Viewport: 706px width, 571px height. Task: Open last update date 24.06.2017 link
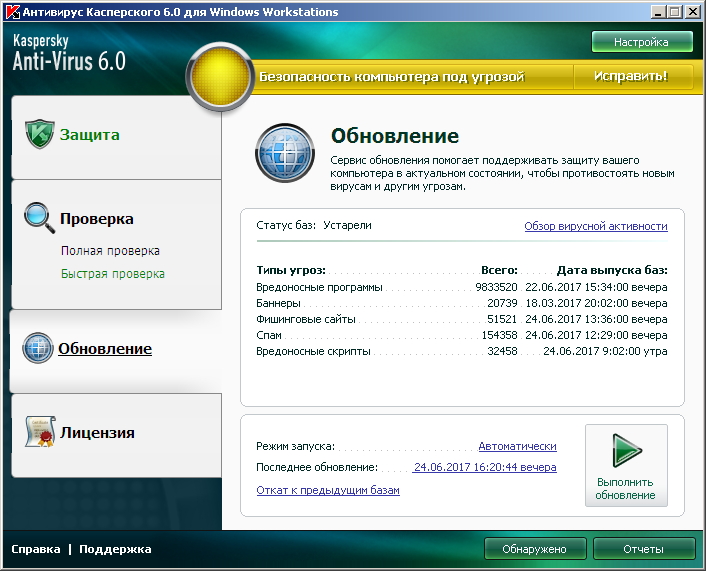(x=485, y=467)
